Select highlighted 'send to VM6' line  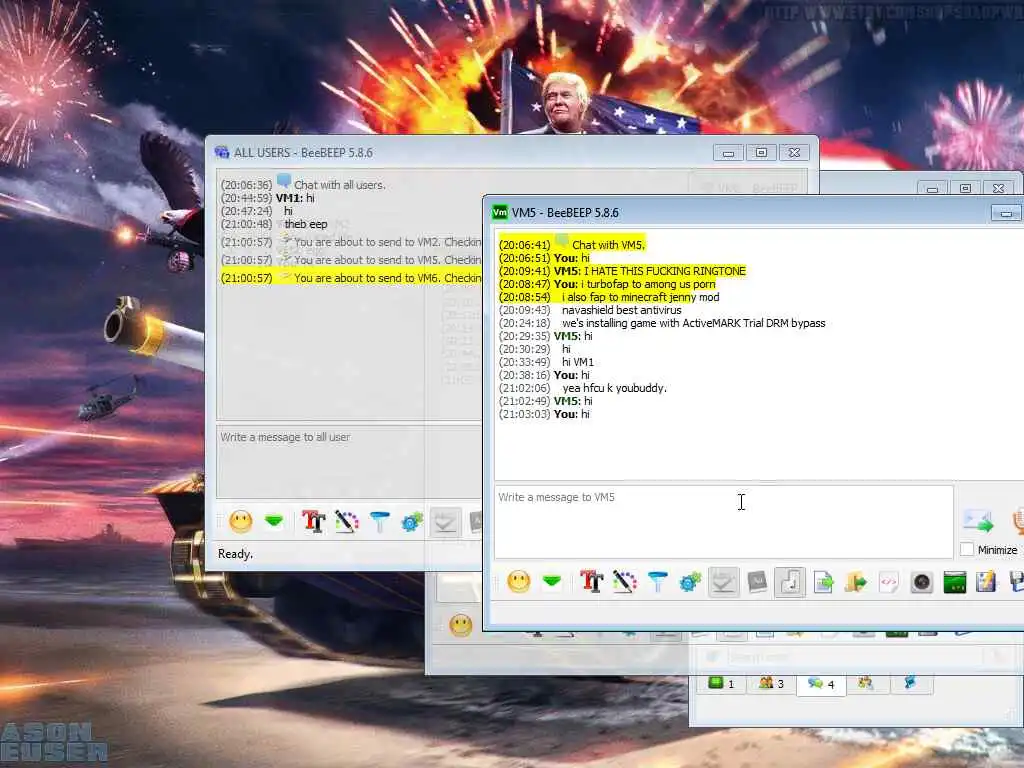pyautogui.click(x=351, y=278)
